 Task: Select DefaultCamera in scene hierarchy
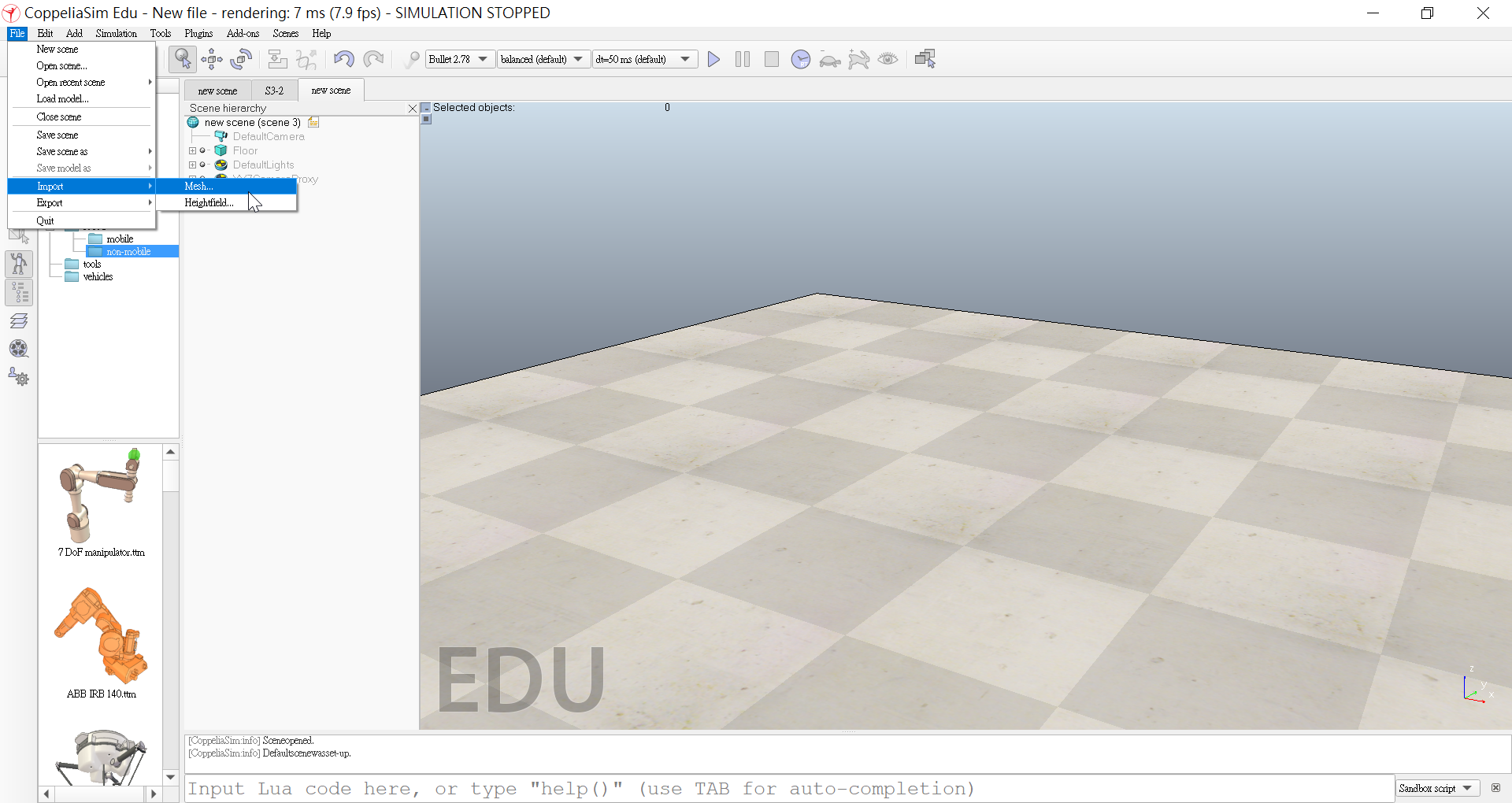tap(269, 136)
